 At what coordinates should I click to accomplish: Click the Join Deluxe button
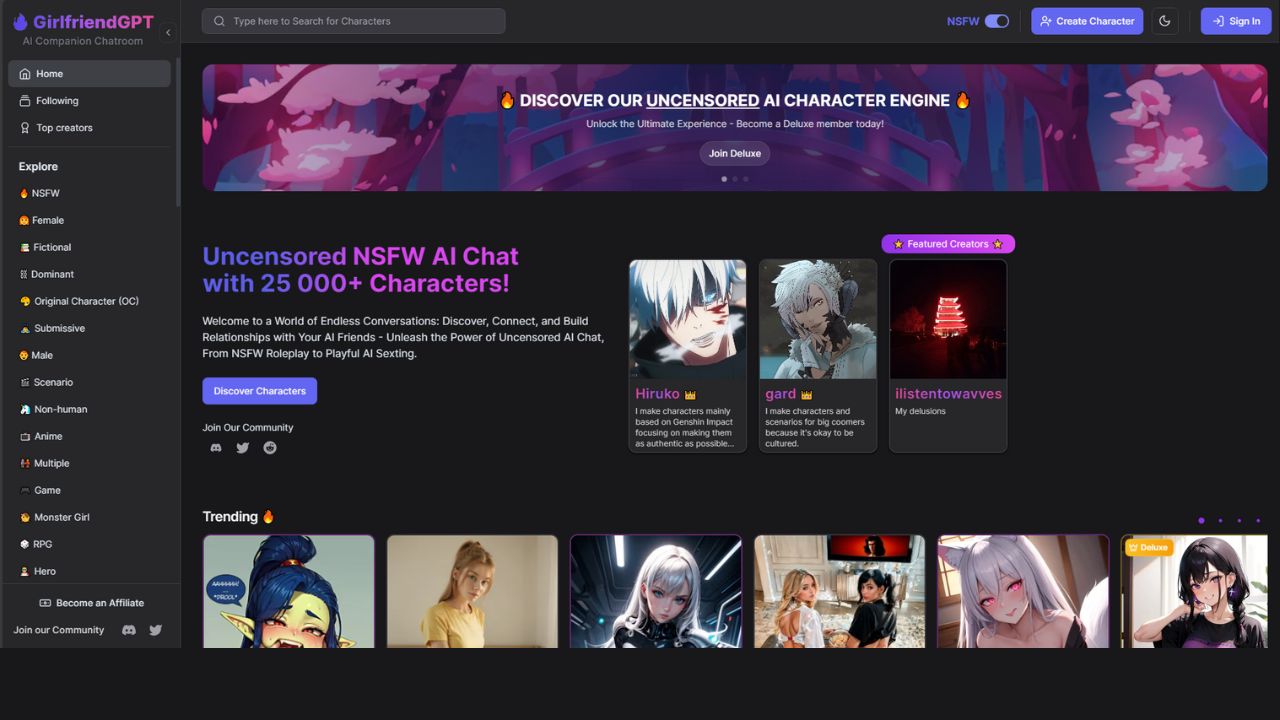[x=735, y=153]
